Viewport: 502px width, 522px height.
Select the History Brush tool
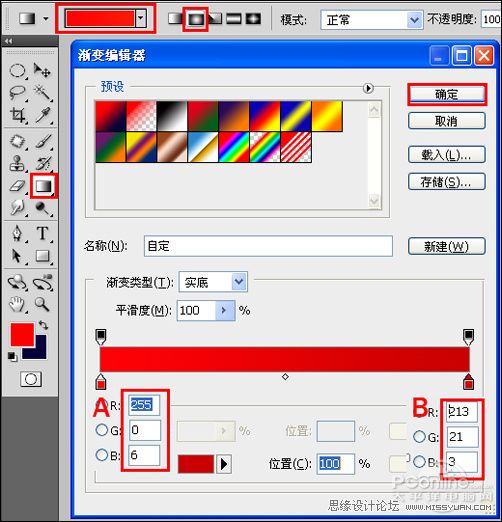pos(43,163)
